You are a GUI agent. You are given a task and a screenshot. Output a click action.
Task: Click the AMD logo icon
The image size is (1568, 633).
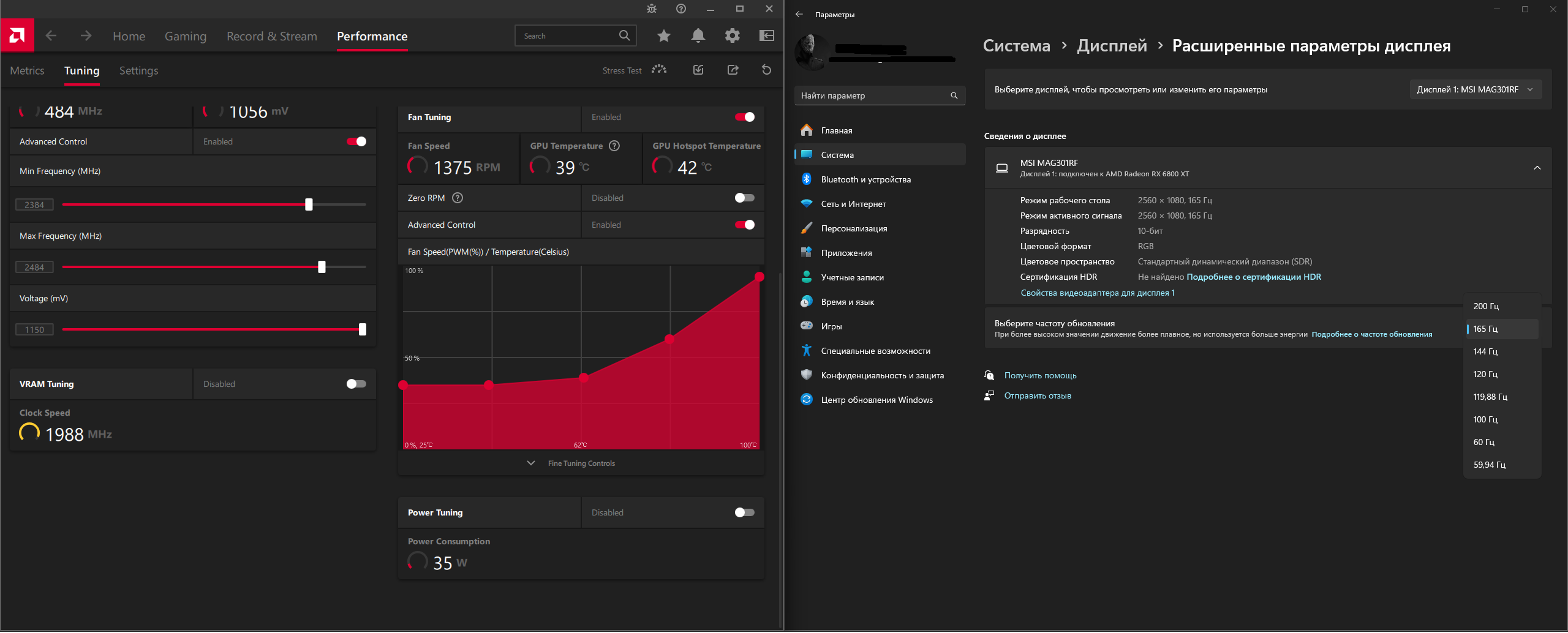pyautogui.click(x=17, y=36)
